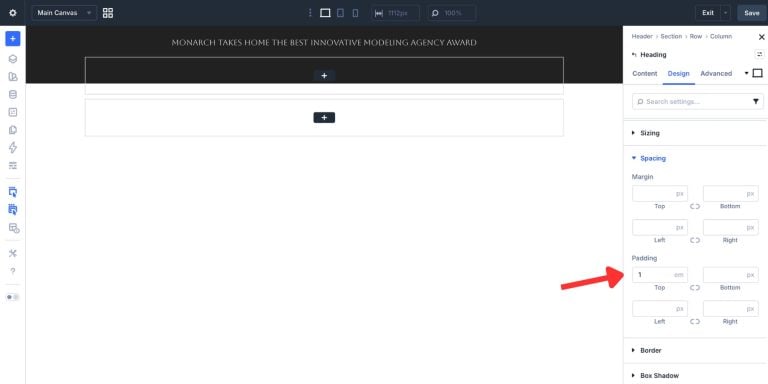Open the database variables icon in sidebar

click(x=13, y=95)
